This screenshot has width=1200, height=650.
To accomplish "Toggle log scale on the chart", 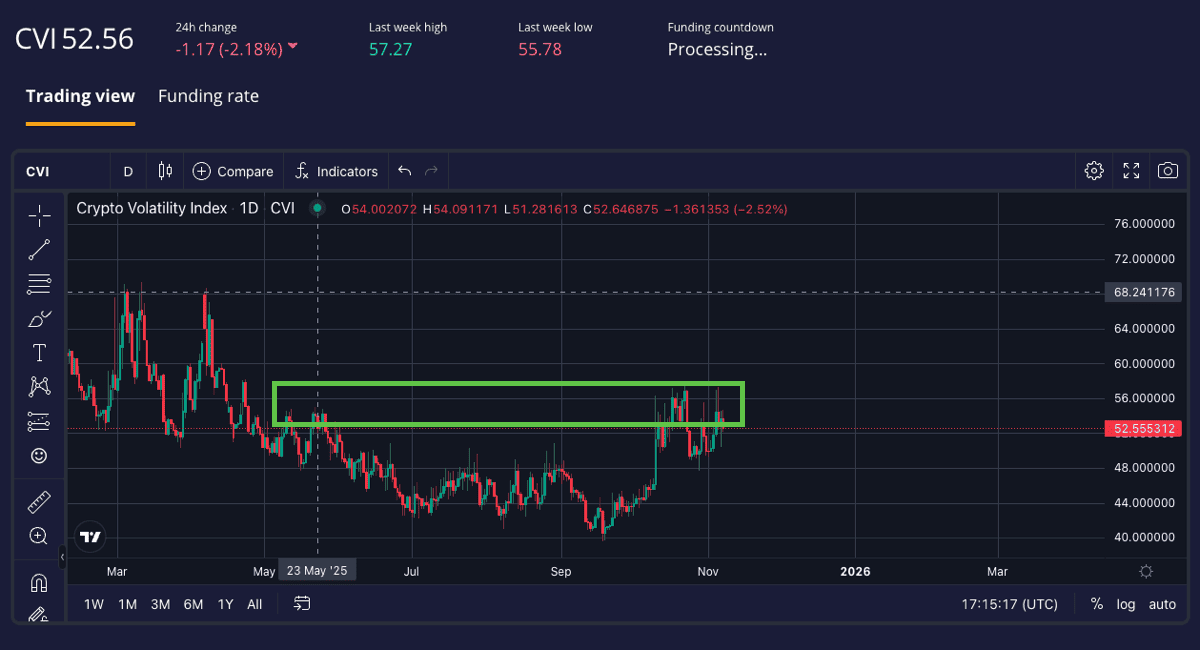I will [x=1126, y=604].
